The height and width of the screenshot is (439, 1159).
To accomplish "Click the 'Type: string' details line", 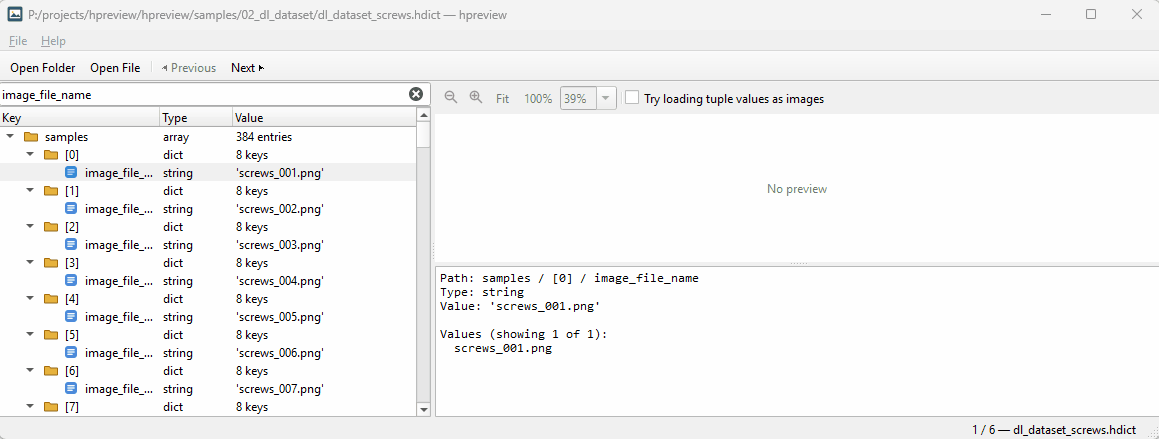I will click(482, 293).
